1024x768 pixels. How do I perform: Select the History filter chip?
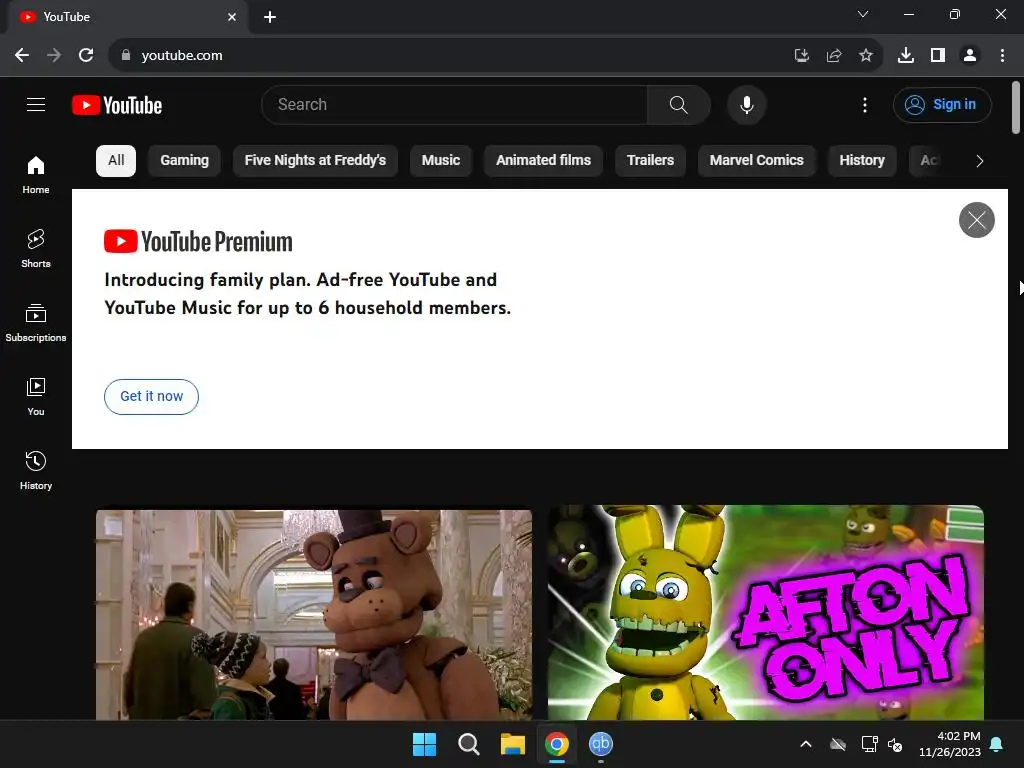[x=862, y=161]
